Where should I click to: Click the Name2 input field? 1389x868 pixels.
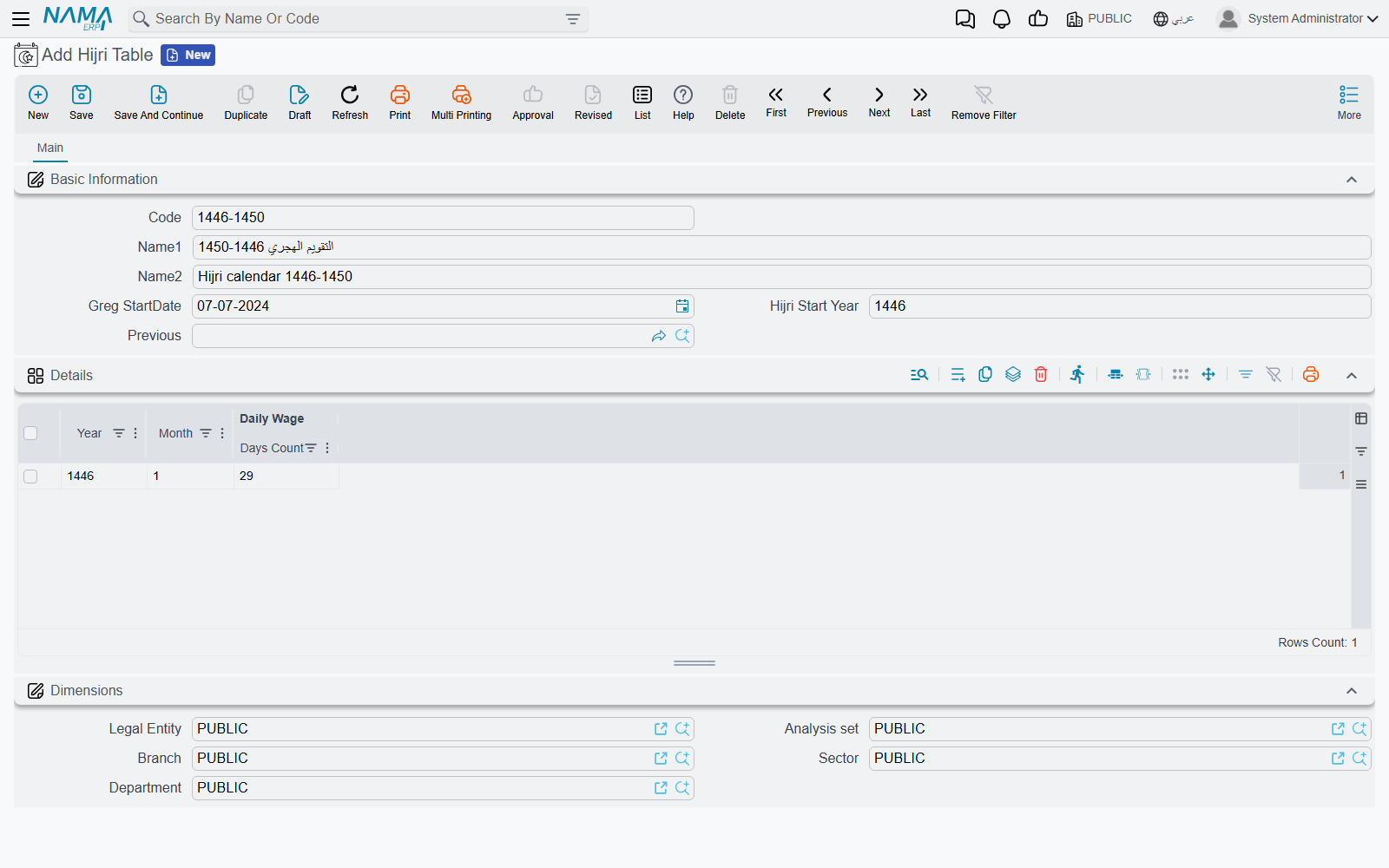pos(781,277)
